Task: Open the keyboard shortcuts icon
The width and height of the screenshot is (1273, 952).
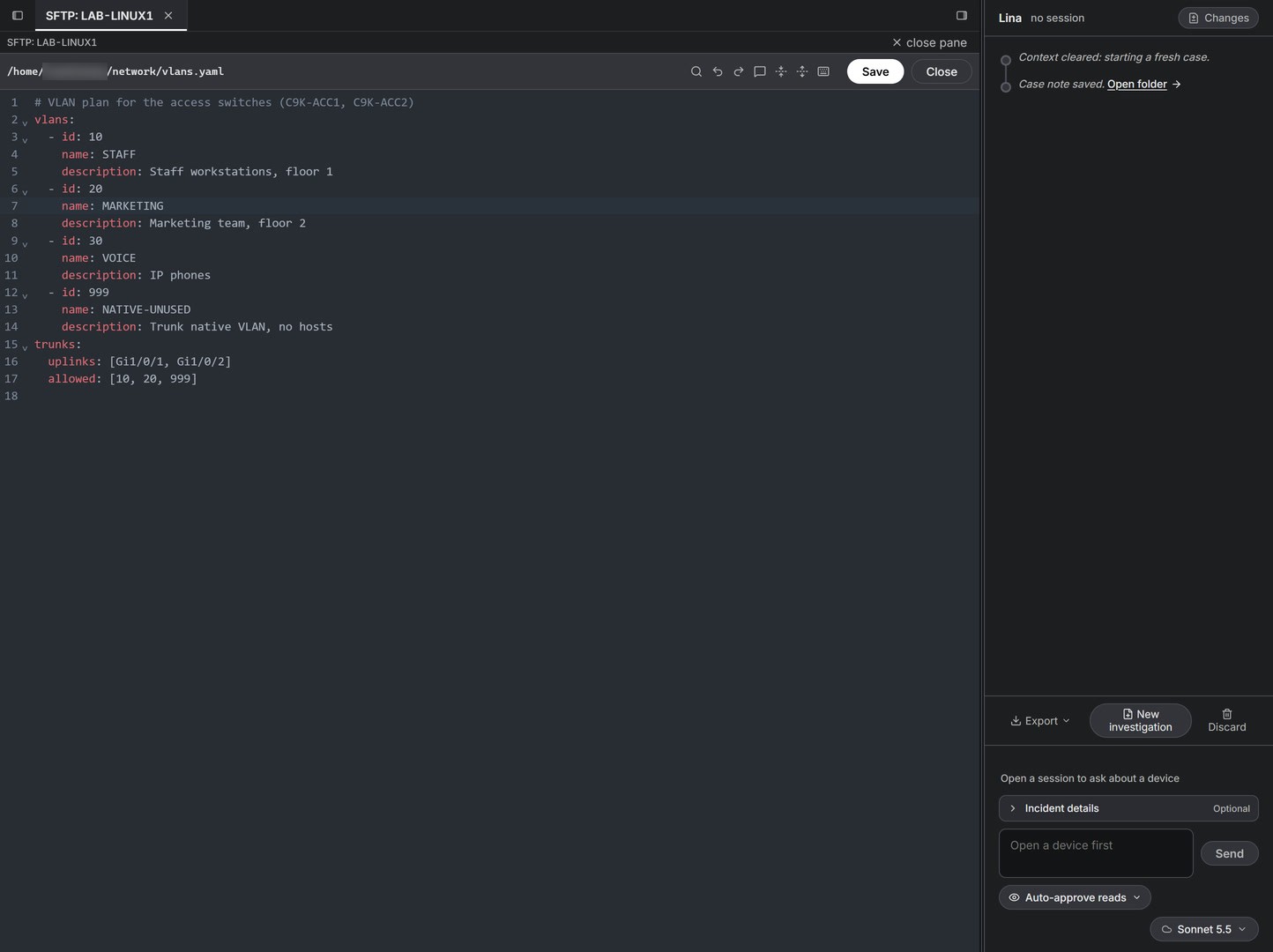Action: coord(823,71)
